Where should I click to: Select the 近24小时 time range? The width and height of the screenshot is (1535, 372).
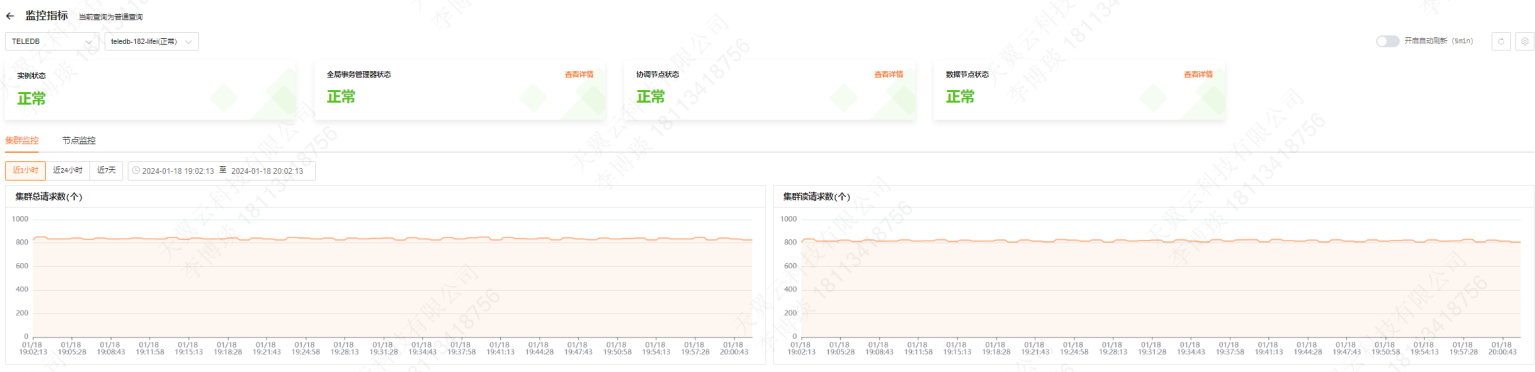[x=68, y=170]
